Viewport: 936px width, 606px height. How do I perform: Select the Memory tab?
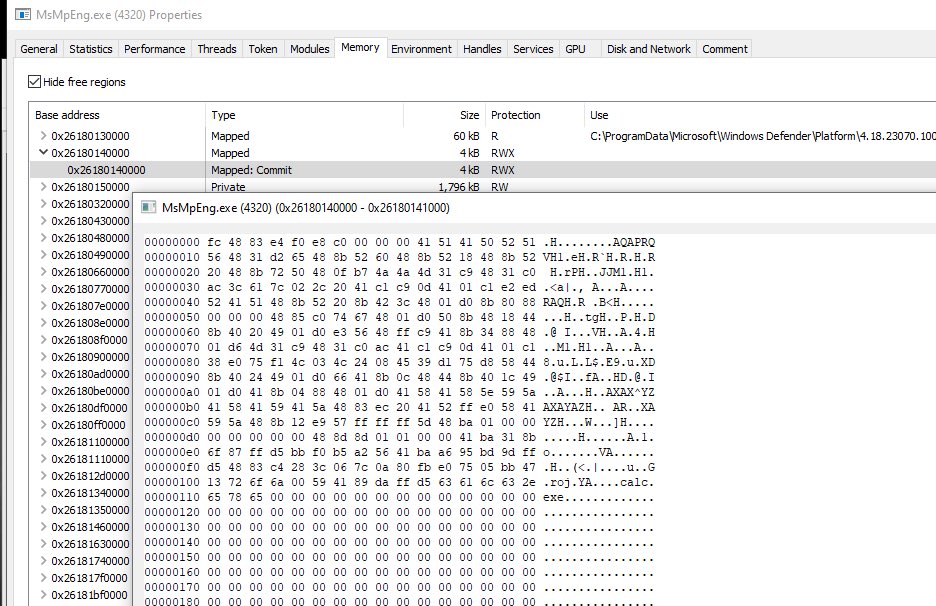click(361, 47)
